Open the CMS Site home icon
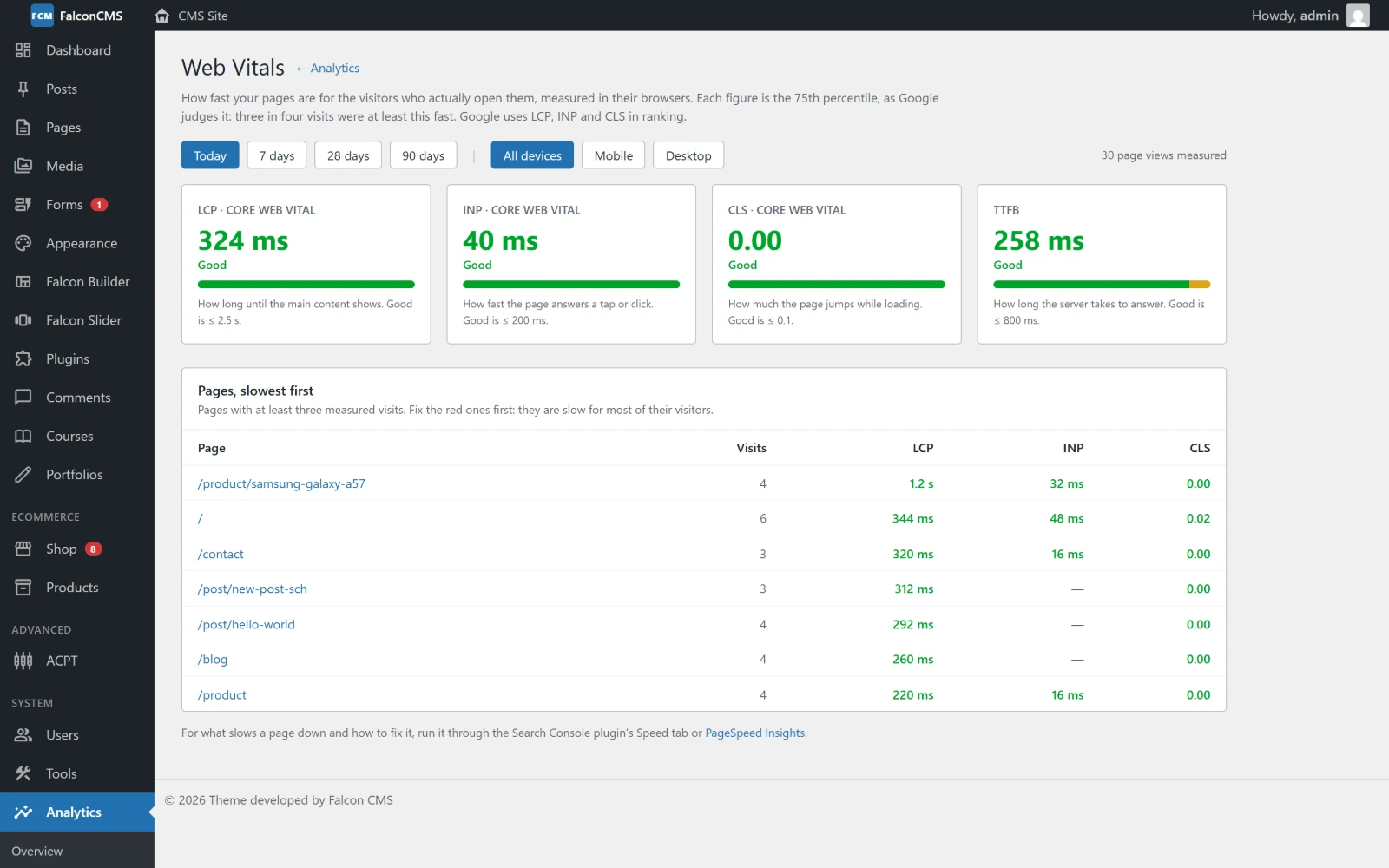The image size is (1389, 868). 161,16
